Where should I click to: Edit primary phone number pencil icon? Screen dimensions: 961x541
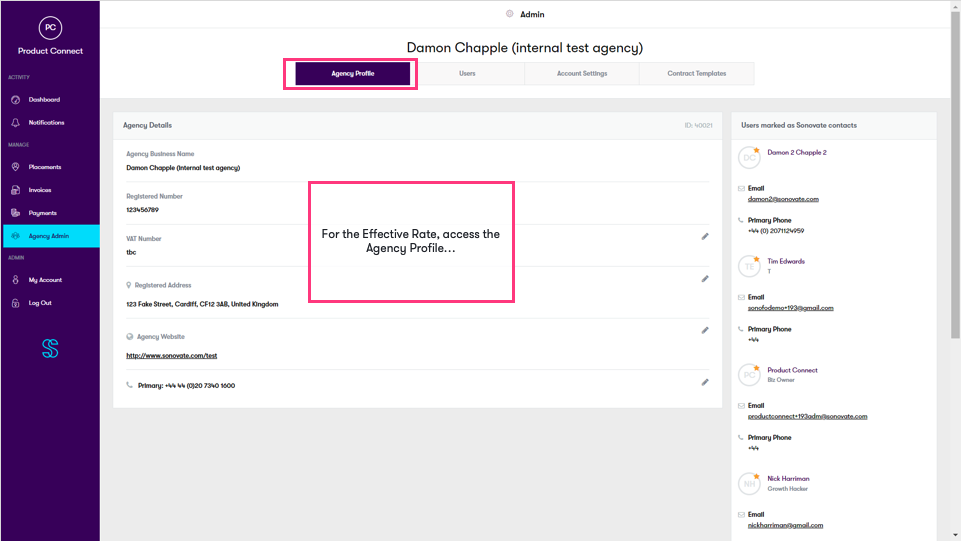coord(705,382)
